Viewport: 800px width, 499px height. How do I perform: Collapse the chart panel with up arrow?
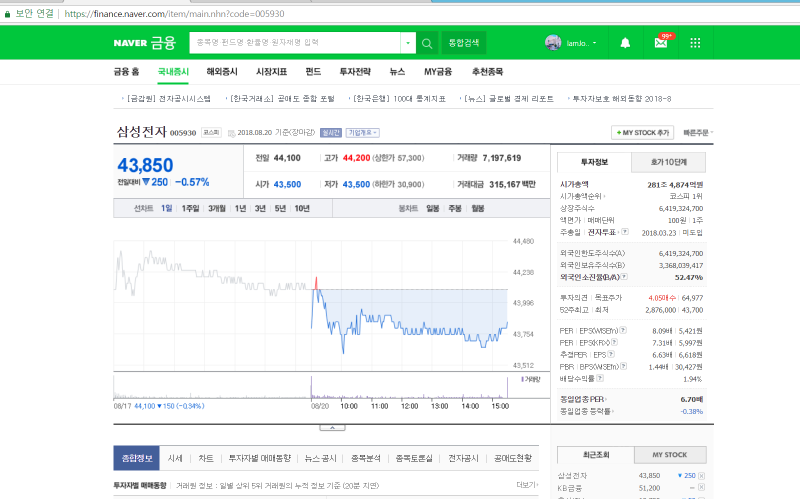point(332,428)
